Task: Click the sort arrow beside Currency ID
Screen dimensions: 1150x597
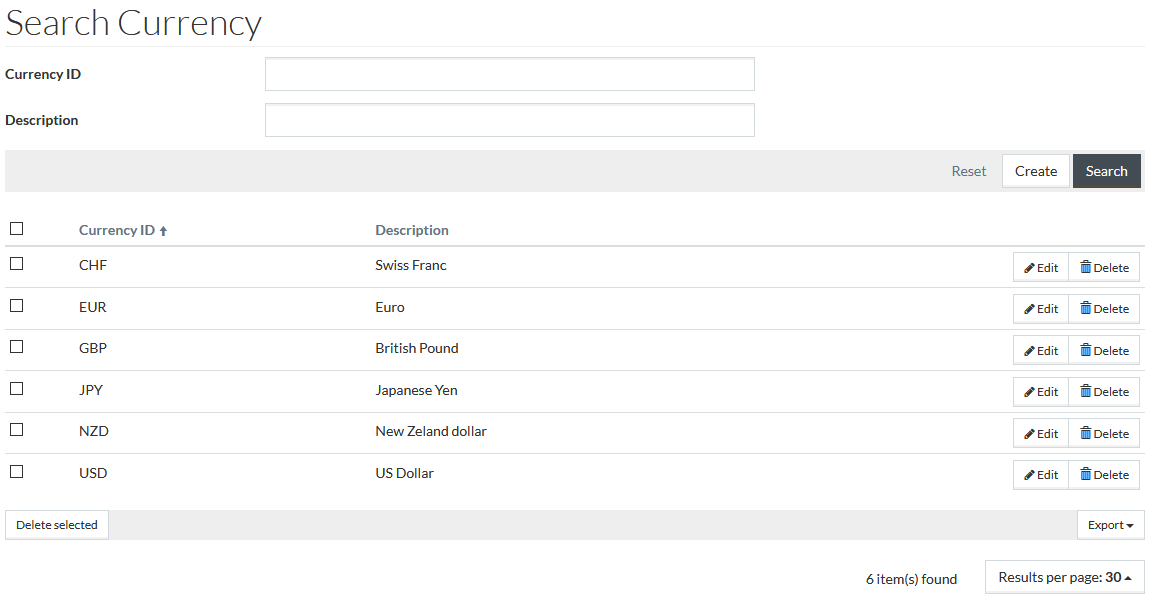Action: (164, 231)
